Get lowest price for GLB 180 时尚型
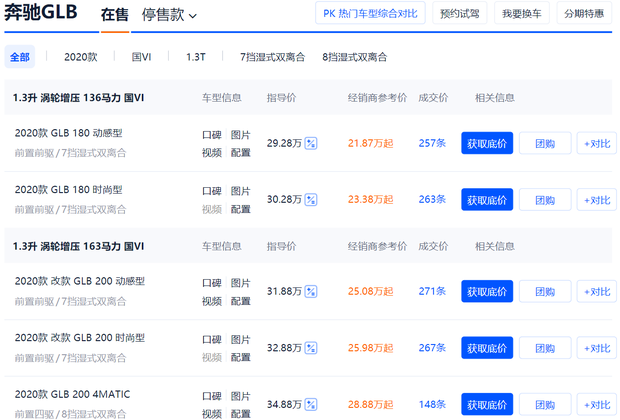Viewport: 620px width, 420px height. pos(487,200)
